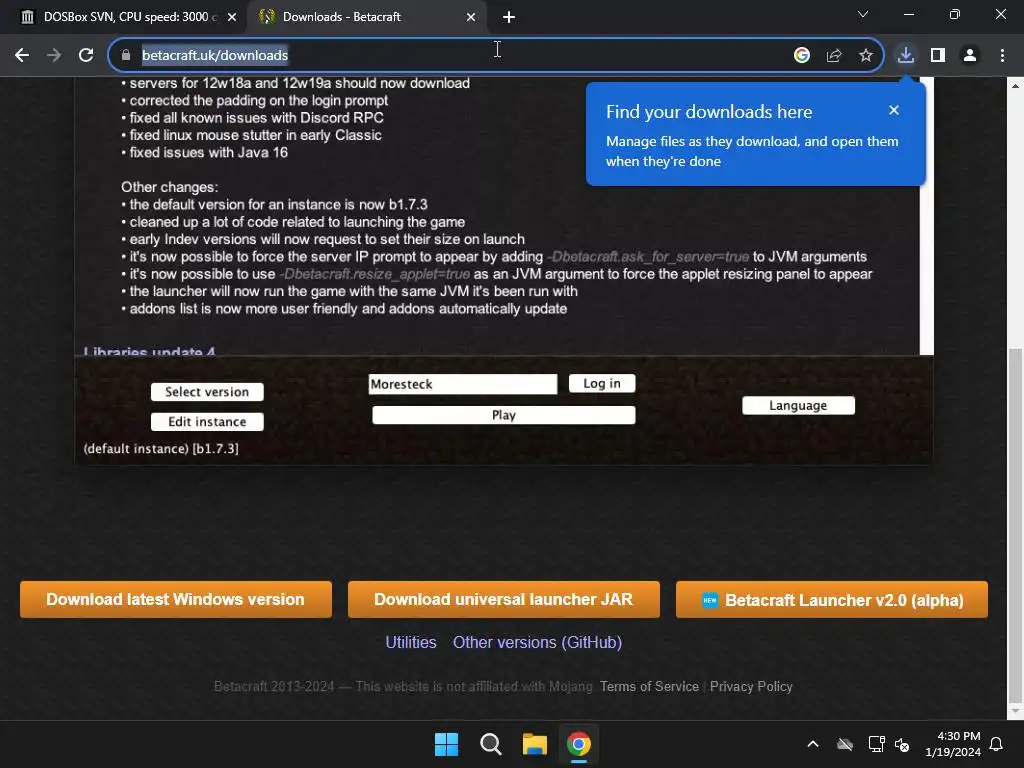Open Chrome downloads tray icon
1024x768 pixels.
905,56
